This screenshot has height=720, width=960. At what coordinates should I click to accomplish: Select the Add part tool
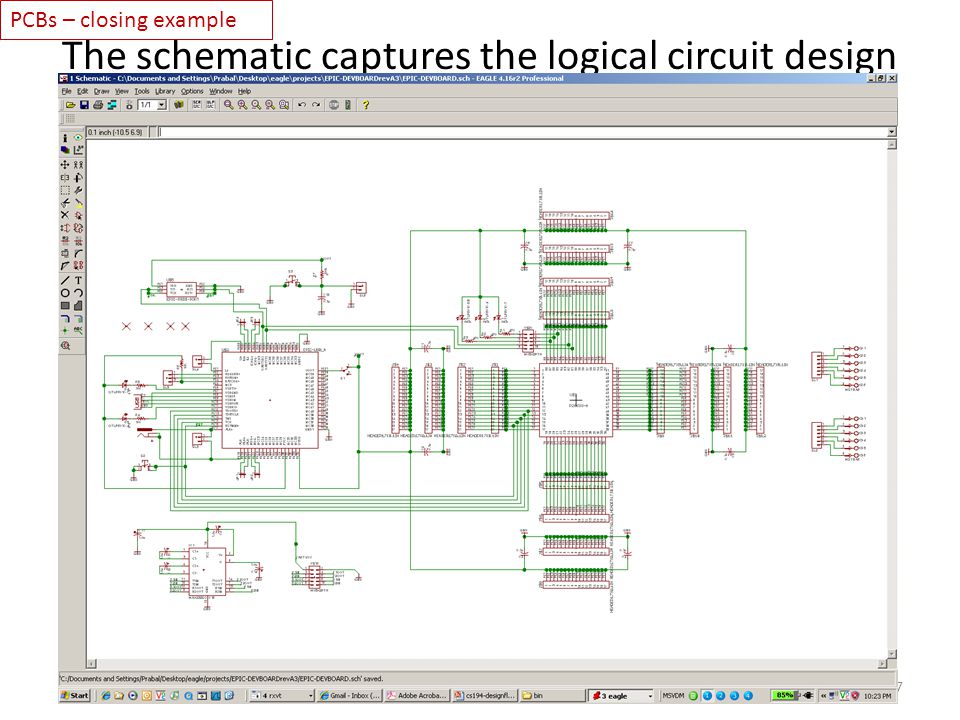[78, 216]
